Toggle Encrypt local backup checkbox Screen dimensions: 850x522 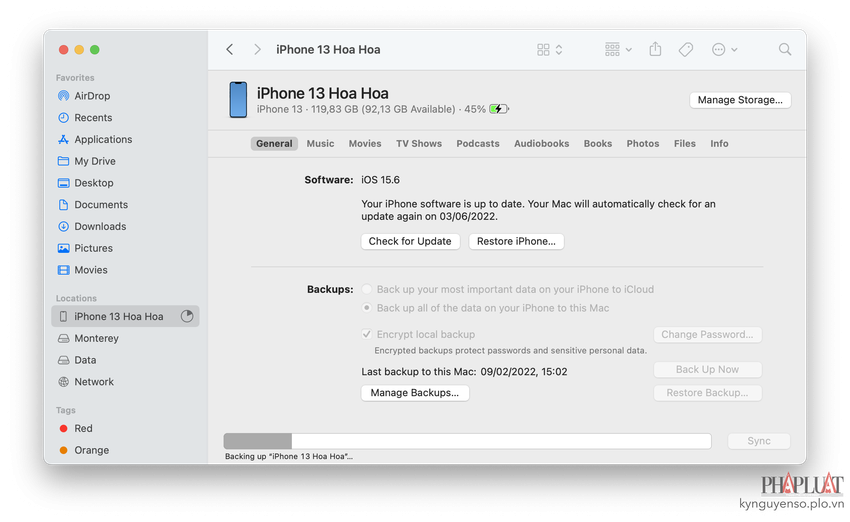[x=367, y=334]
